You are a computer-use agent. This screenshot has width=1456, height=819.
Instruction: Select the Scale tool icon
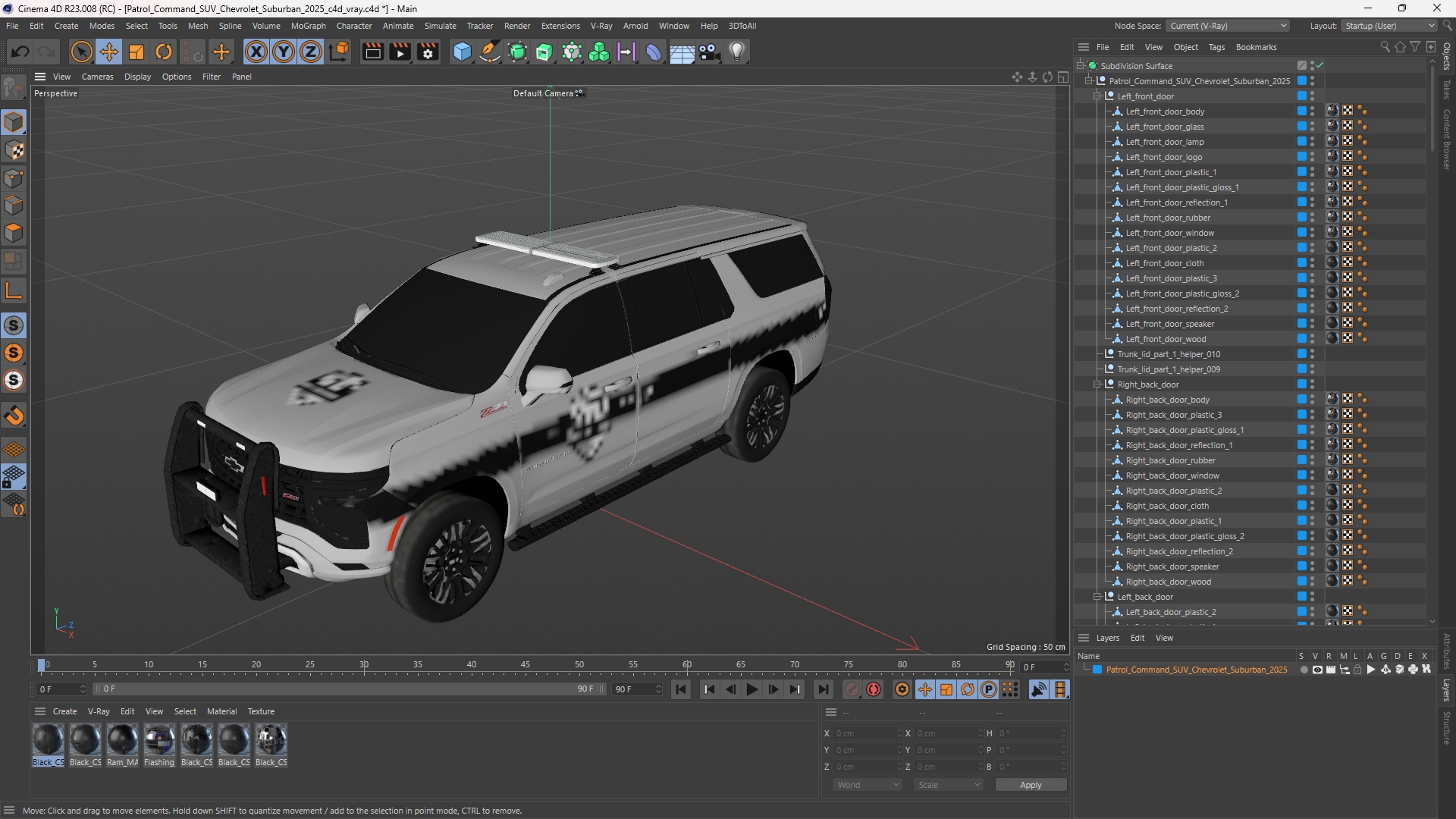(136, 52)
